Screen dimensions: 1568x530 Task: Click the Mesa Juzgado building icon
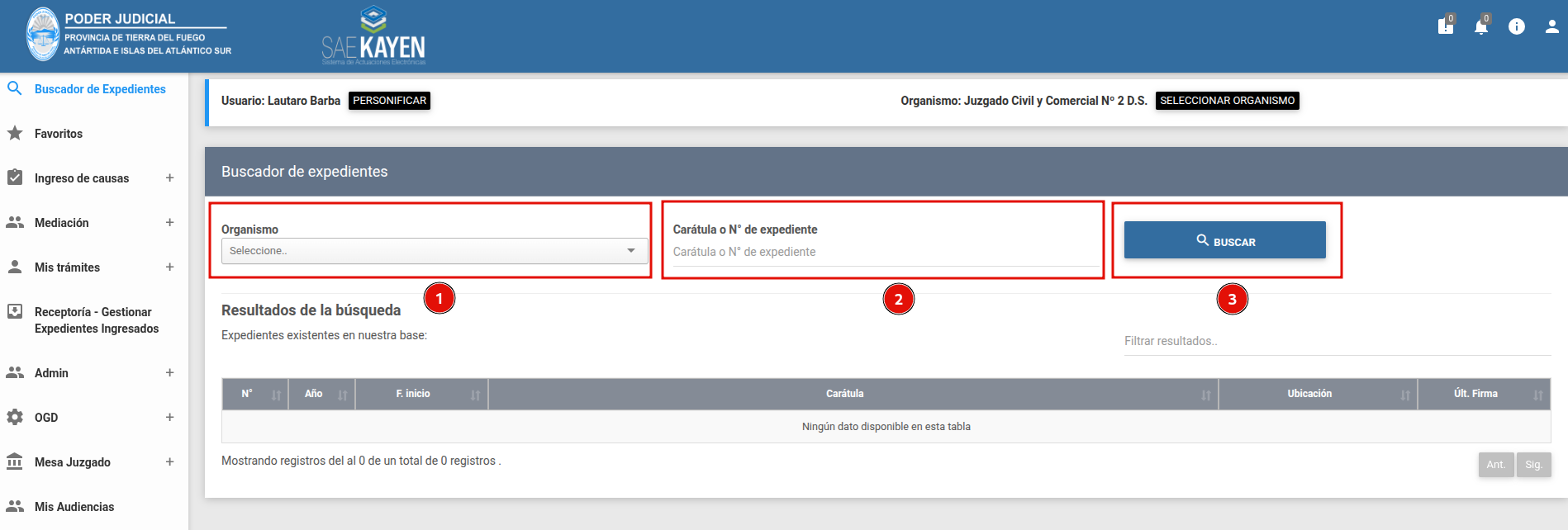[x=15, y=461]
